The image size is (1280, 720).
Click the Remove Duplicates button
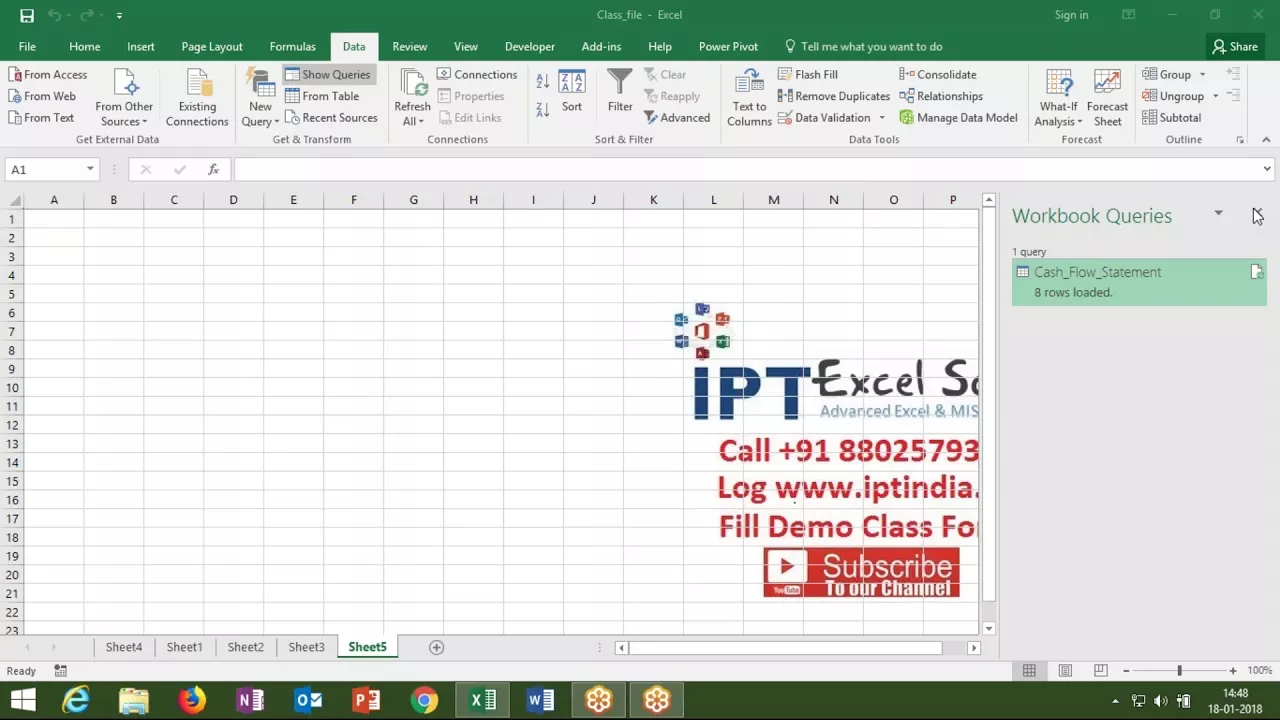[x=834, y=96]
